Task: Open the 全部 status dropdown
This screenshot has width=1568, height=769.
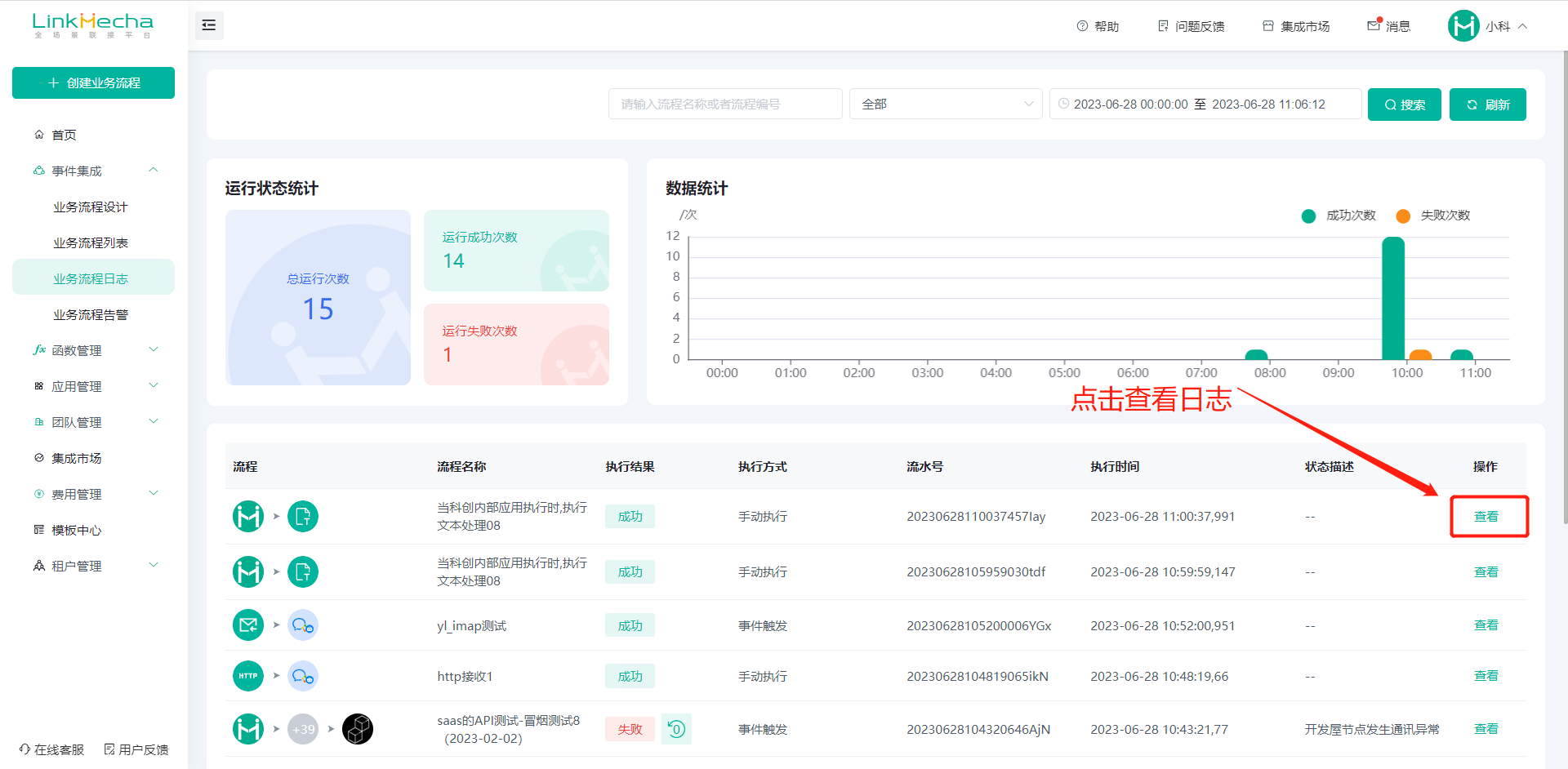Action: coord(946,104)
